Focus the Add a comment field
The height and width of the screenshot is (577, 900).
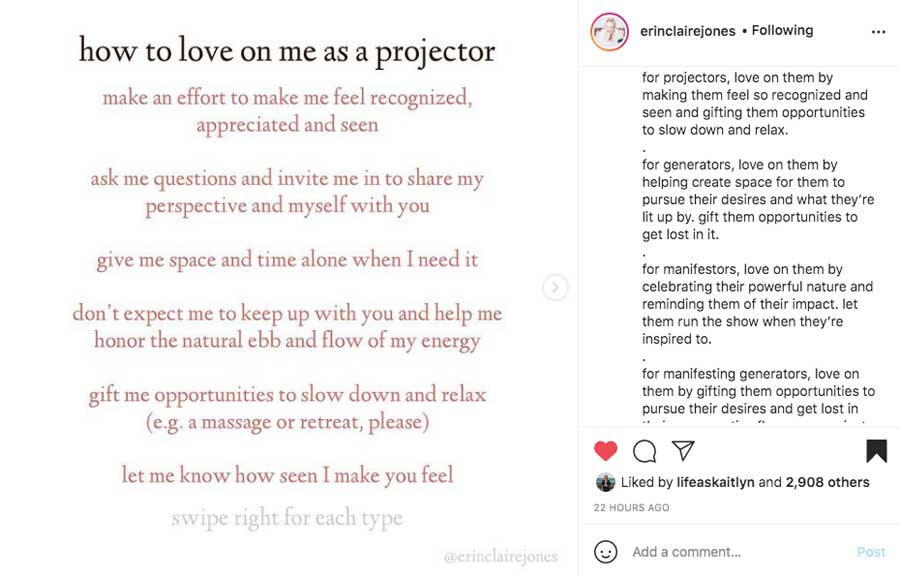tap(739, 552)
